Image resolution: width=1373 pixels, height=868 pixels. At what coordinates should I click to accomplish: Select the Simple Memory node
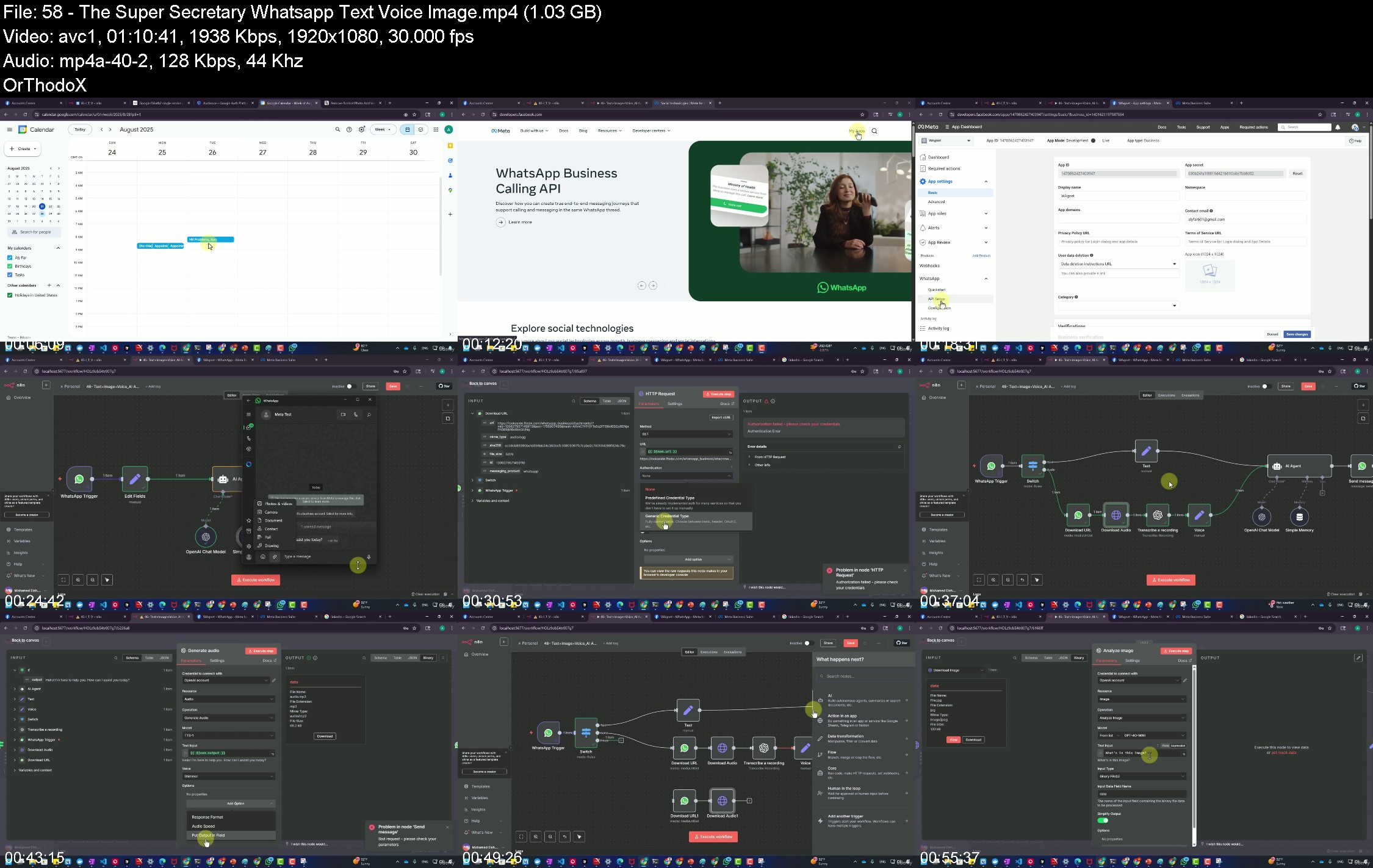1299,517
